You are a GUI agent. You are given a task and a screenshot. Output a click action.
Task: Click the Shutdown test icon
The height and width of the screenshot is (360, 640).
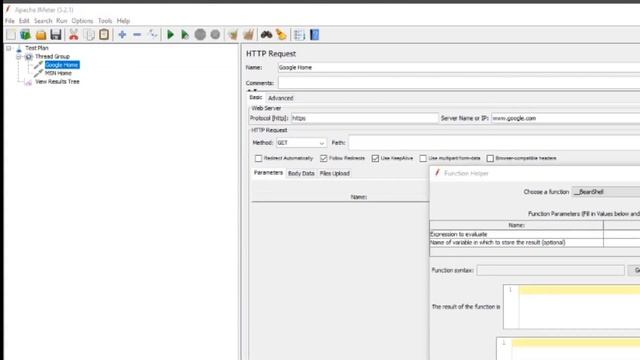point(215,35)
